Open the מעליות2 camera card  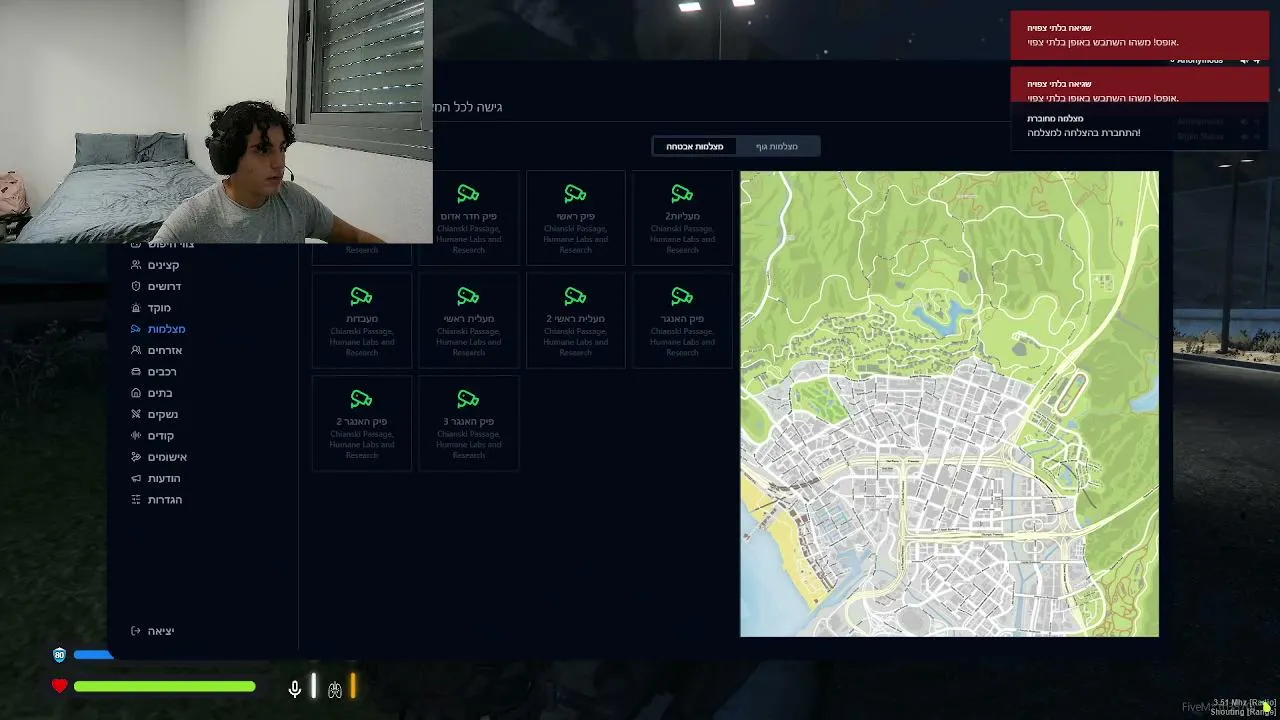682,217
